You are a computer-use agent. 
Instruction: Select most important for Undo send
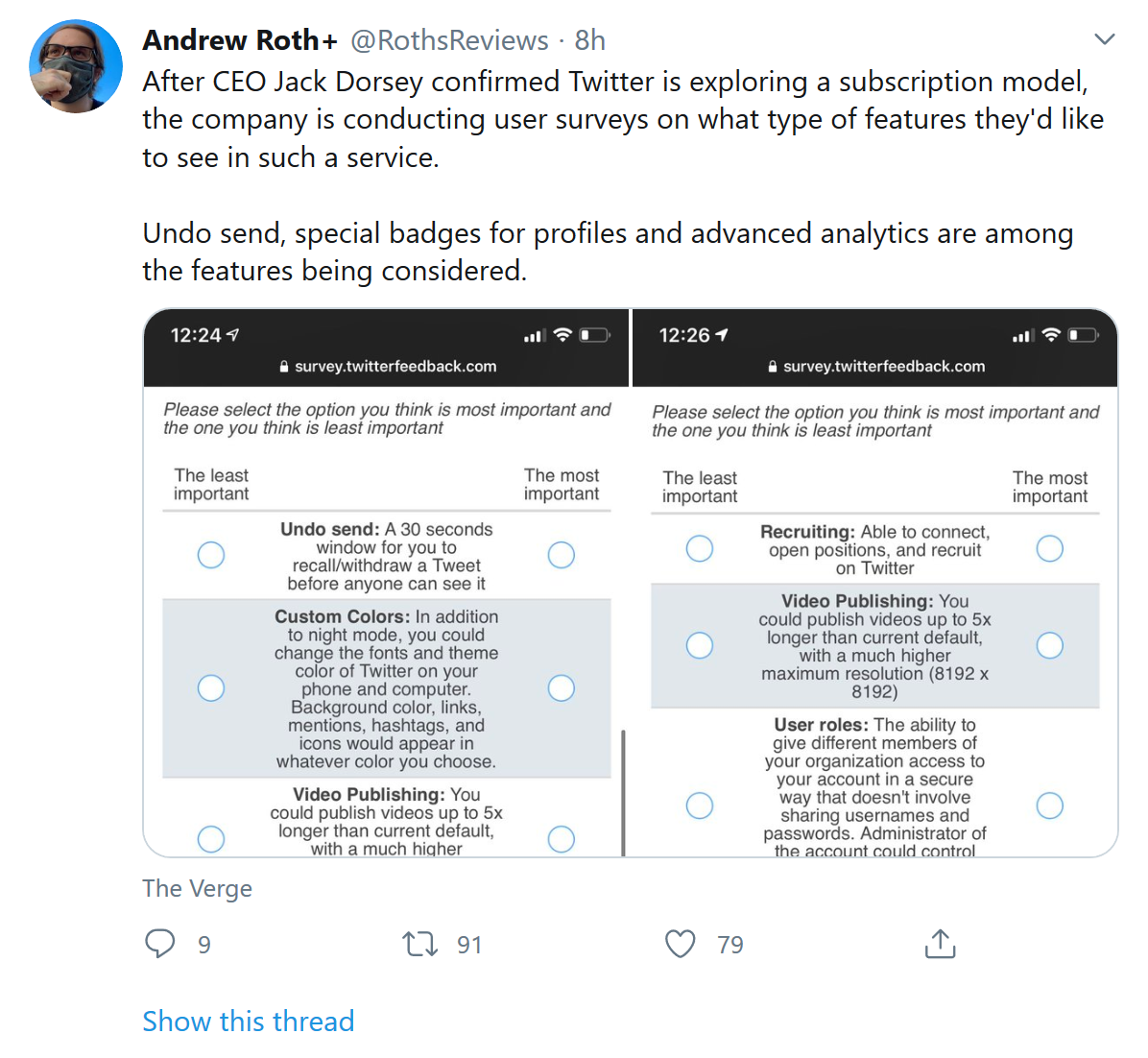[x=562, y=555]
